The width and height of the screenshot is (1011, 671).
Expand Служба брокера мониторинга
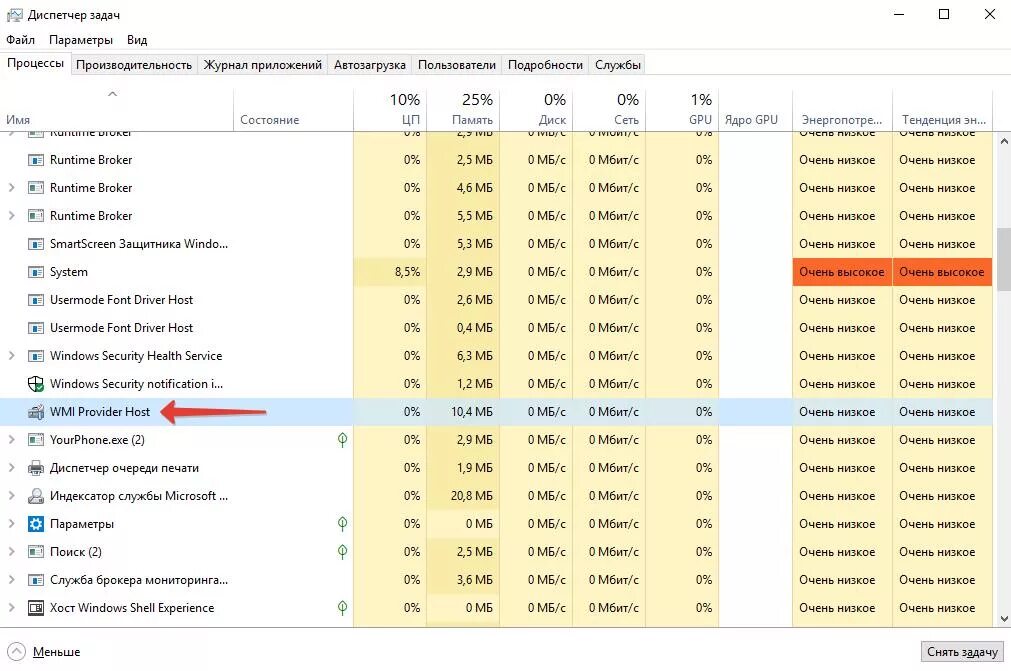[x=12, y=580]
